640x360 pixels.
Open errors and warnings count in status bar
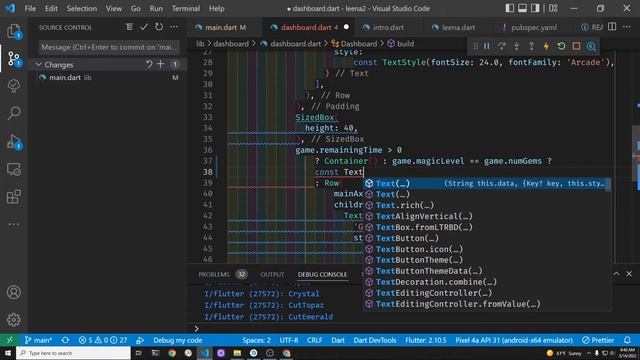coord(103,340)
